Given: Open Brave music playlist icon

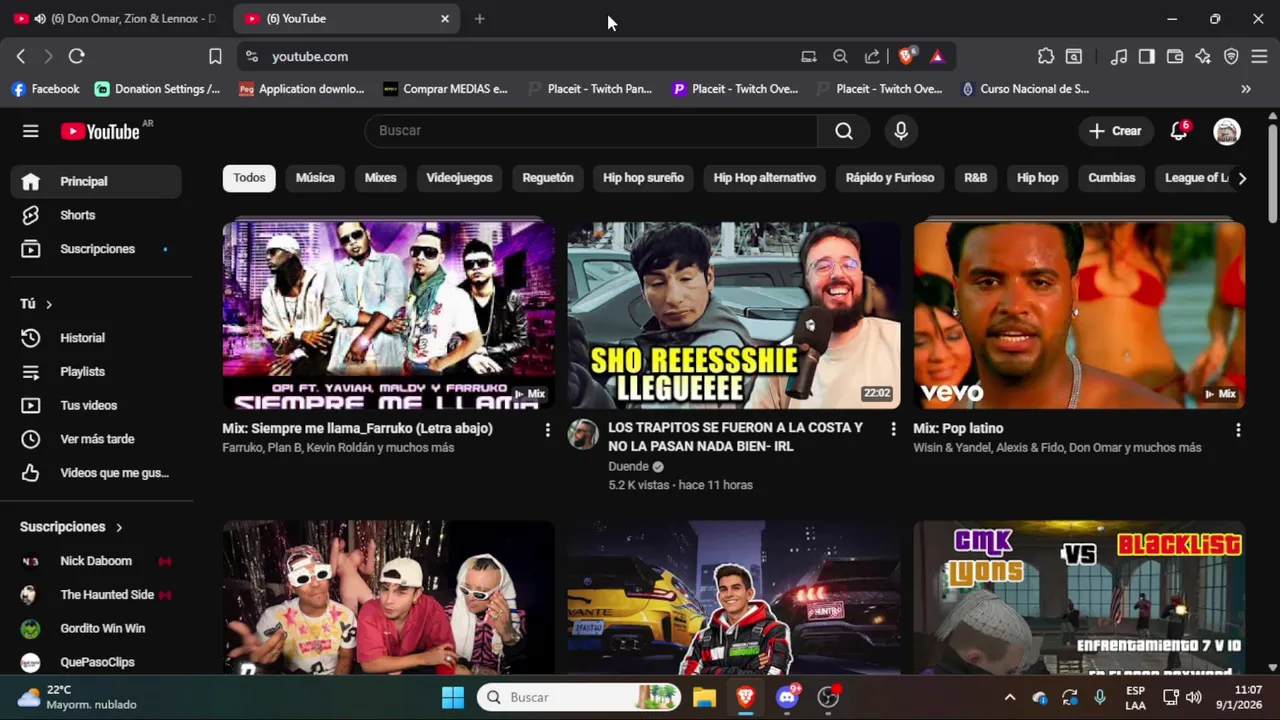Looking at the screenshot, I should [x=1119, y=57].
